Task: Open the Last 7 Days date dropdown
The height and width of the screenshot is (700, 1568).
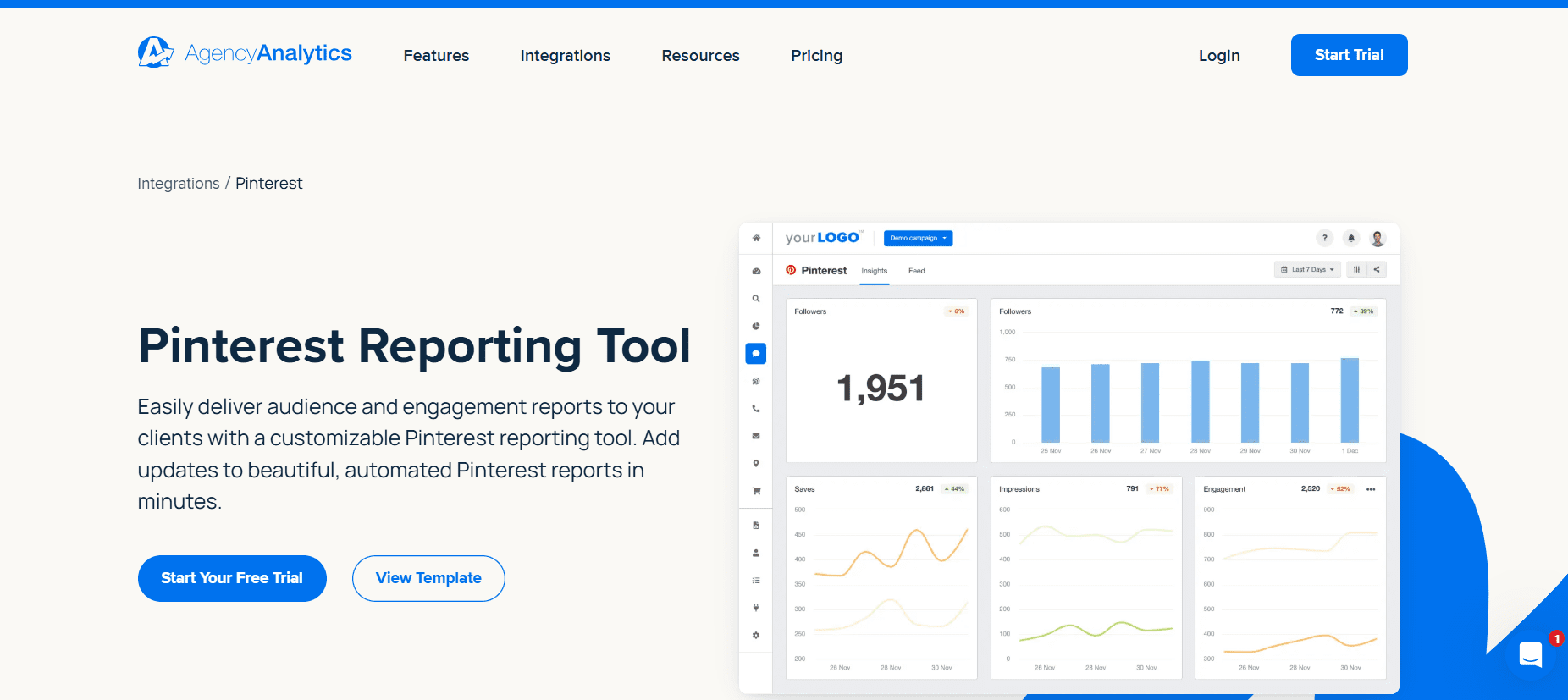Action: click(x=1307, y=269)
